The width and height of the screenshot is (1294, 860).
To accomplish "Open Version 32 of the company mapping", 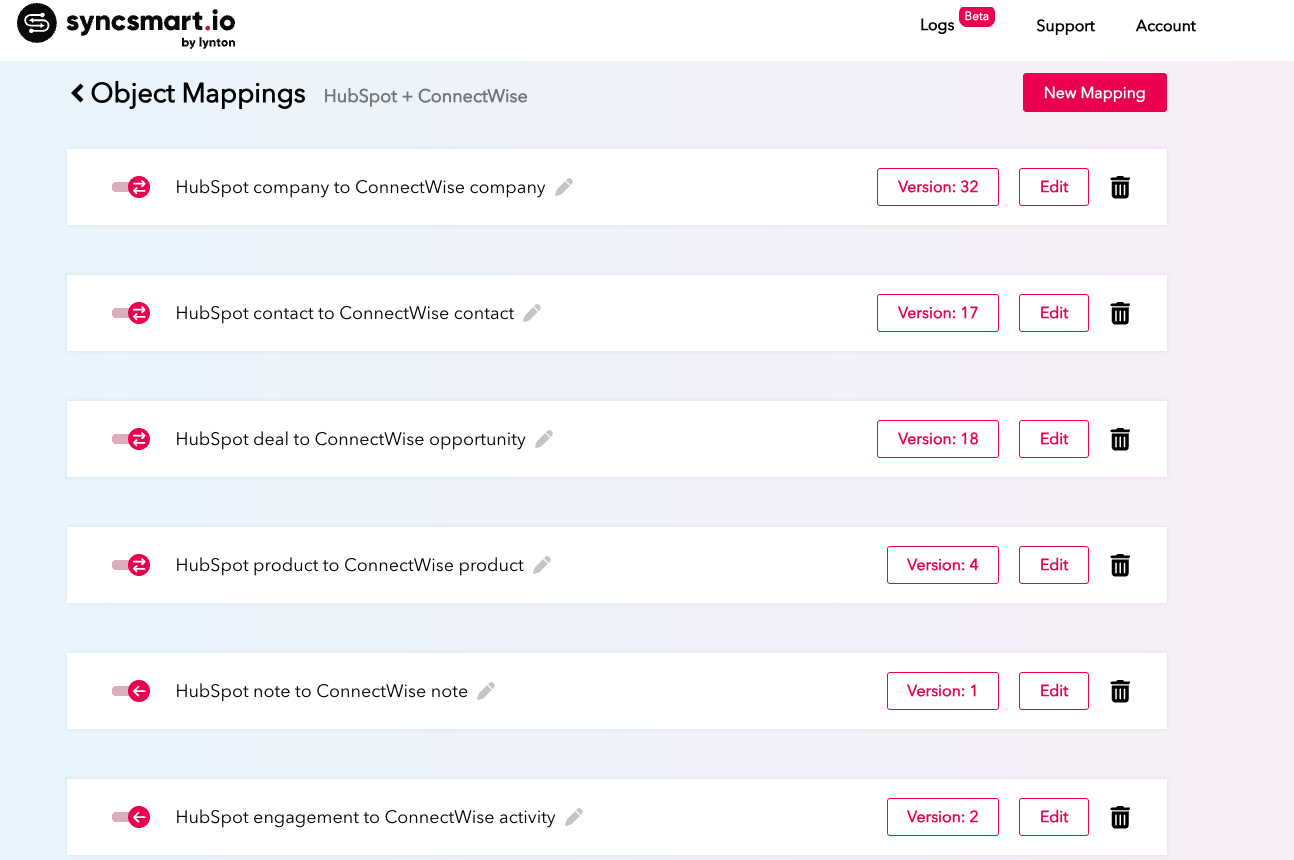I will point(937,187).
